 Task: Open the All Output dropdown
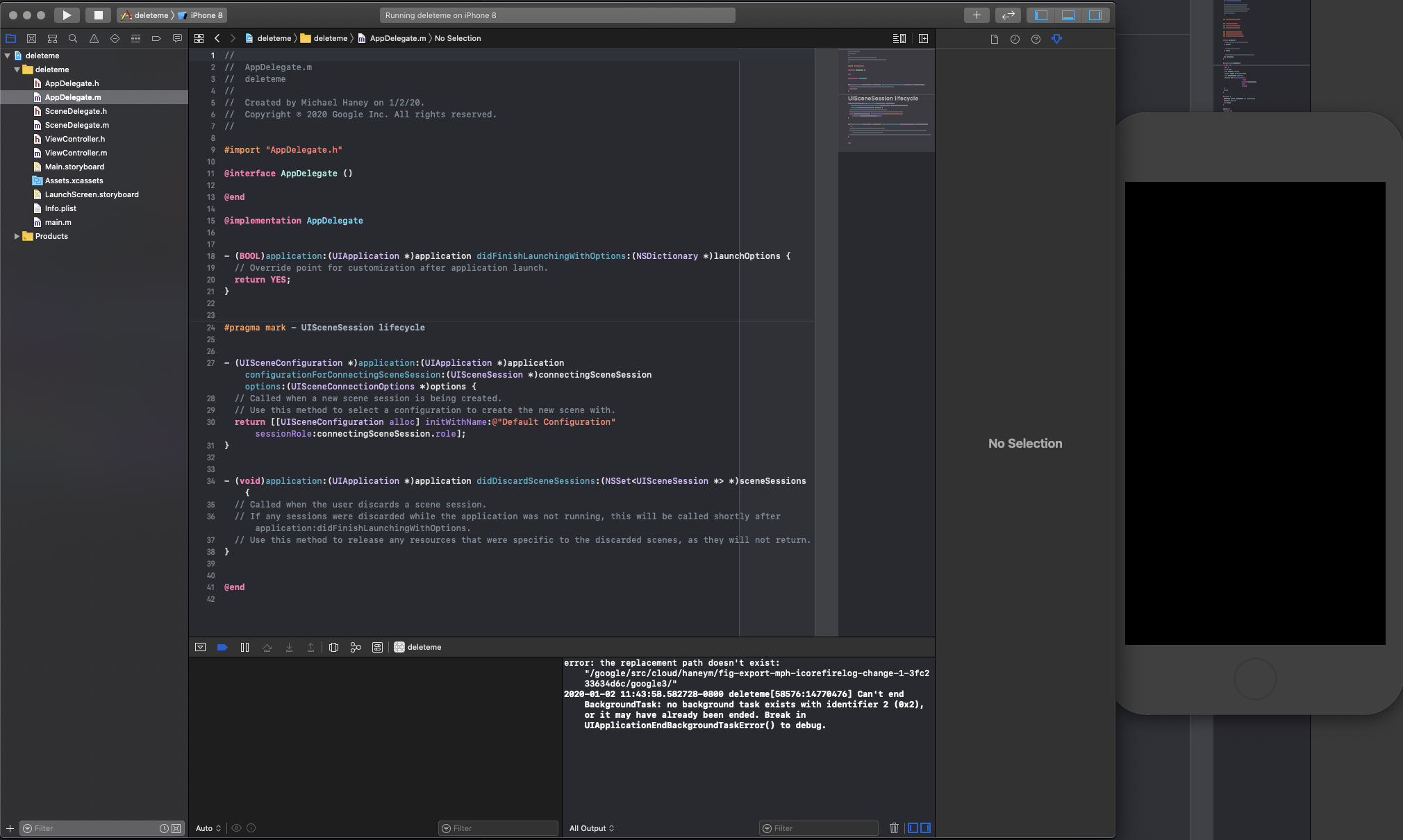pos(592,828)
